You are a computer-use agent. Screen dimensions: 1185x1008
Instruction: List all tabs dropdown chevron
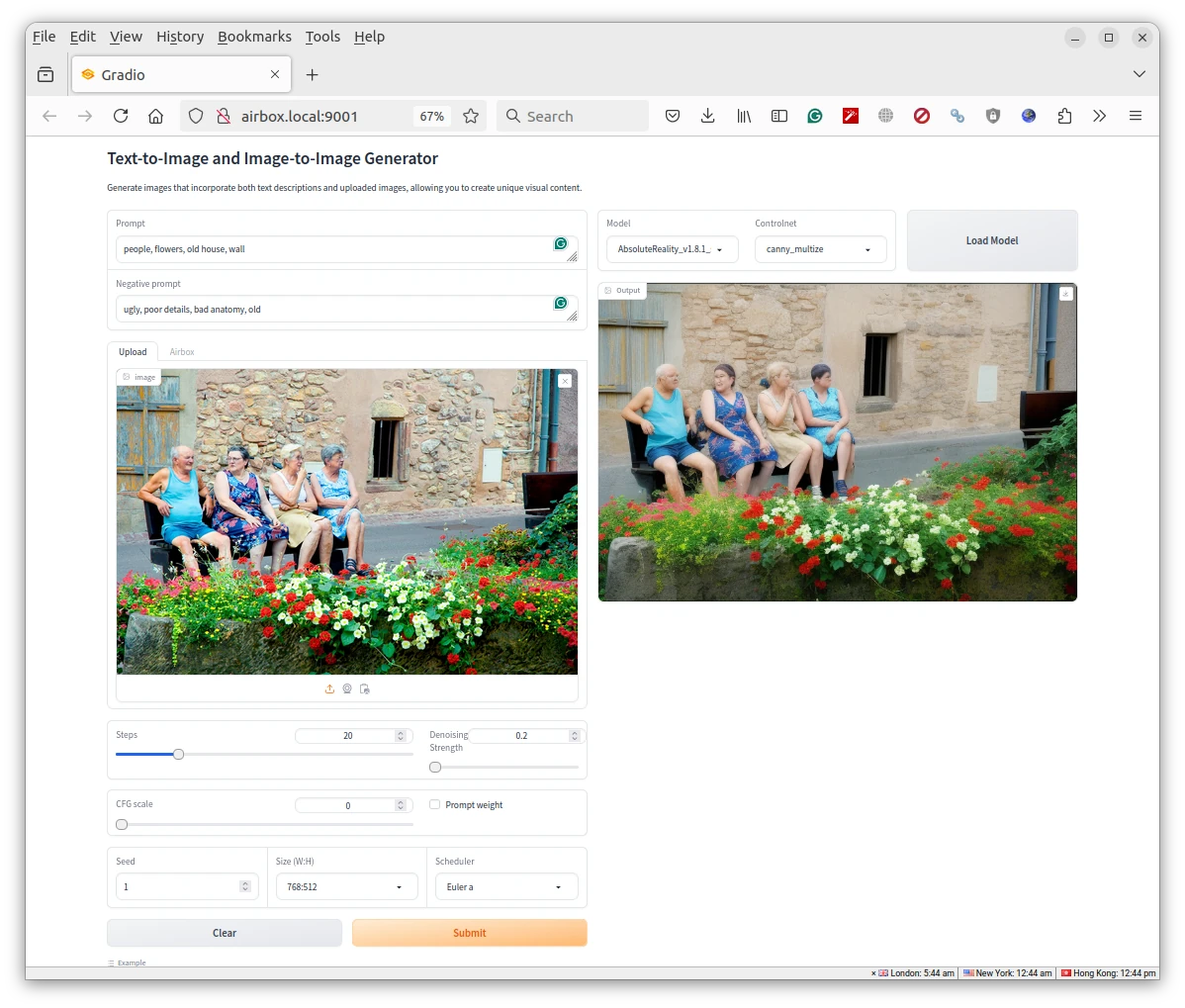[x=1139, y=74]
